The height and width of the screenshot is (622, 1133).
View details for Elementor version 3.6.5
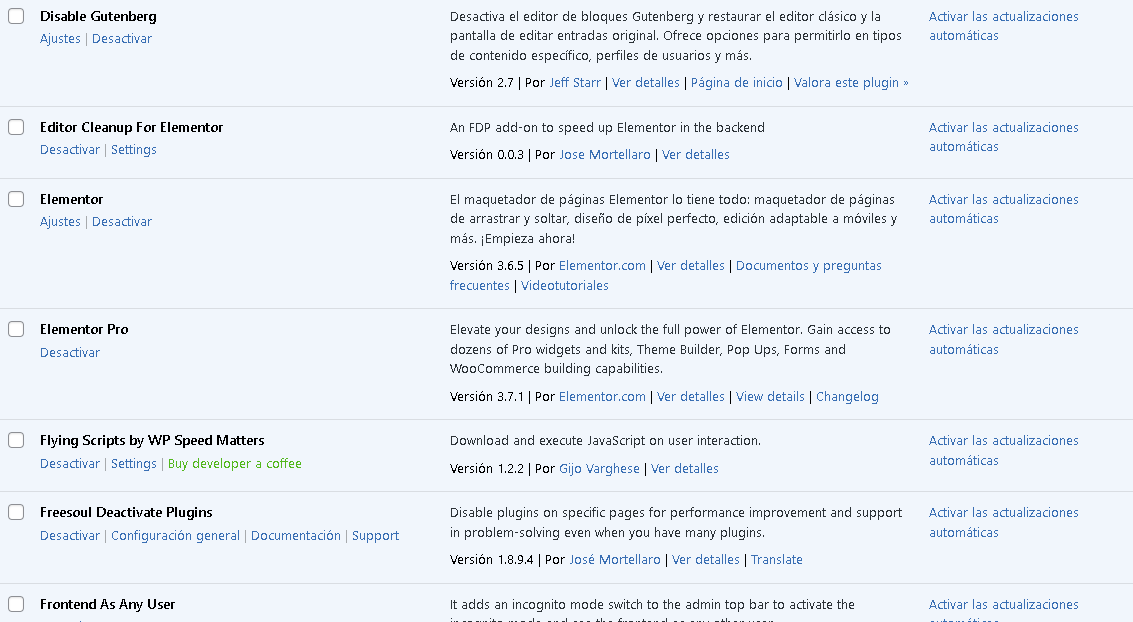point(691,266)
